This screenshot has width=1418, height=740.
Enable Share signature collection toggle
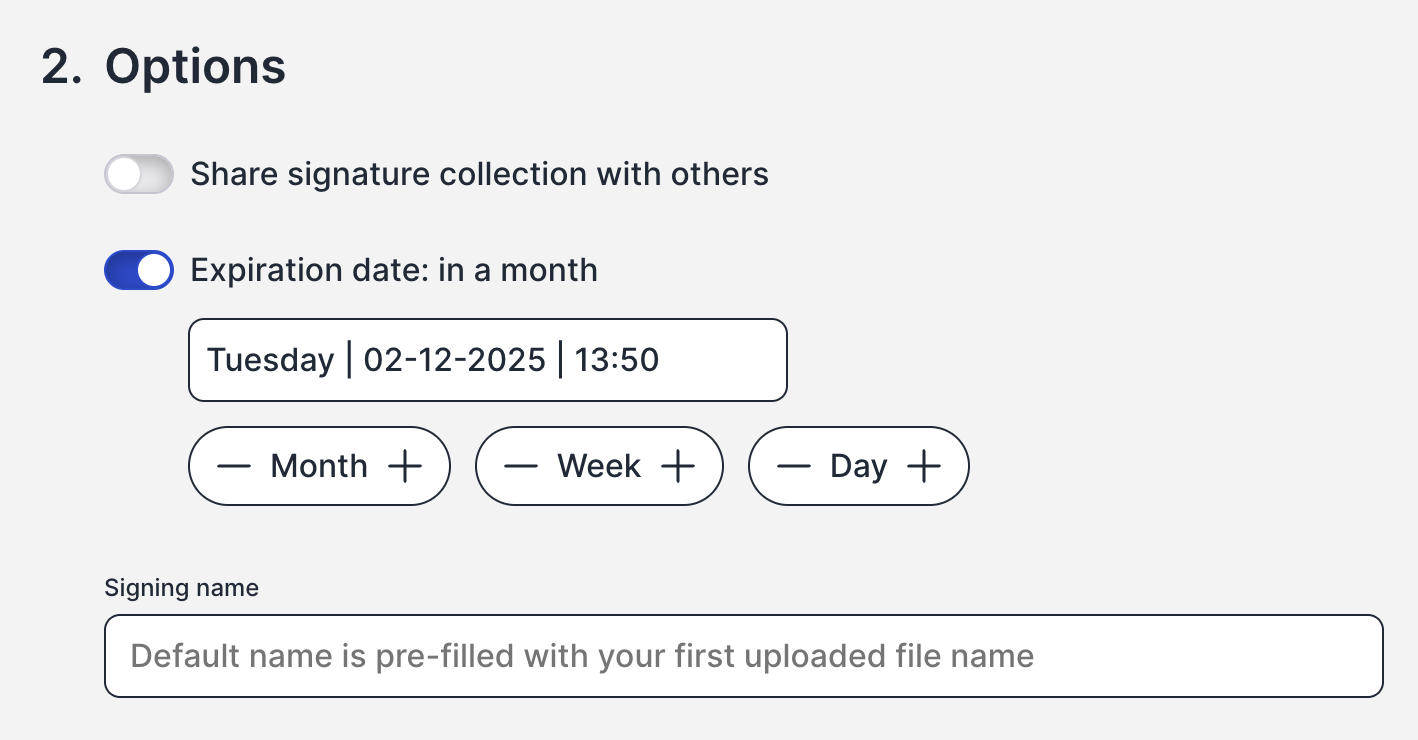[139, 175]
